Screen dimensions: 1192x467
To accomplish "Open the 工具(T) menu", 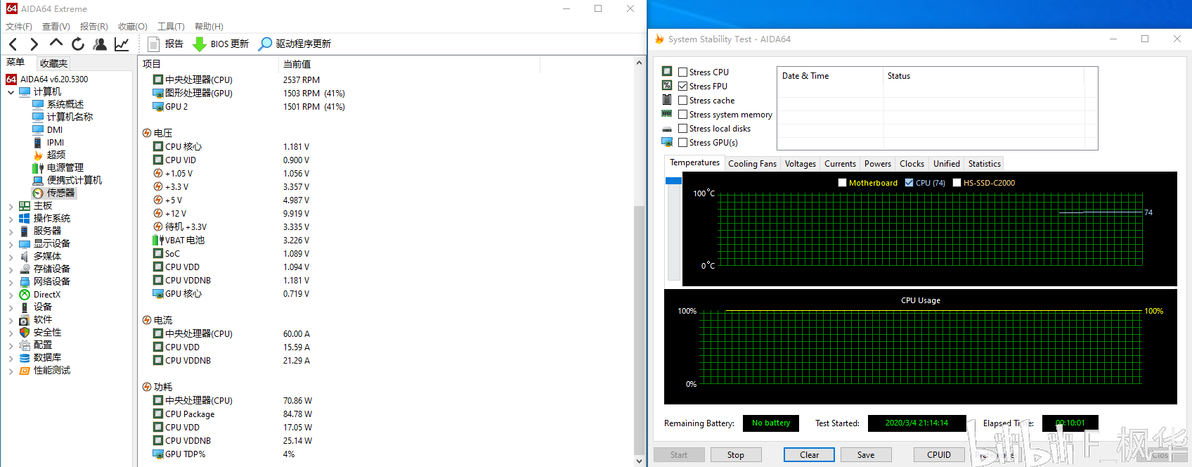I will [171, 27].
